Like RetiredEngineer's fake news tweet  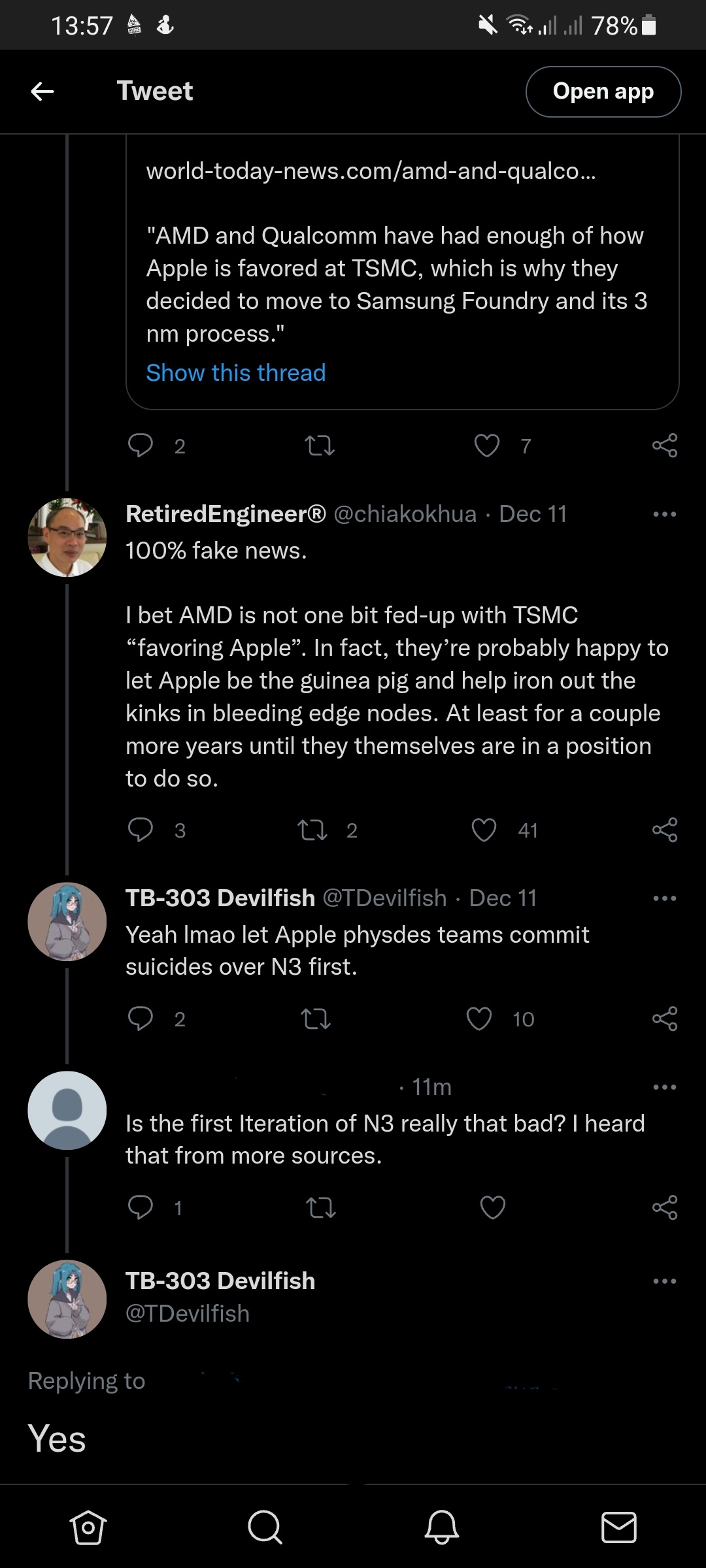(x=484, y=830)
